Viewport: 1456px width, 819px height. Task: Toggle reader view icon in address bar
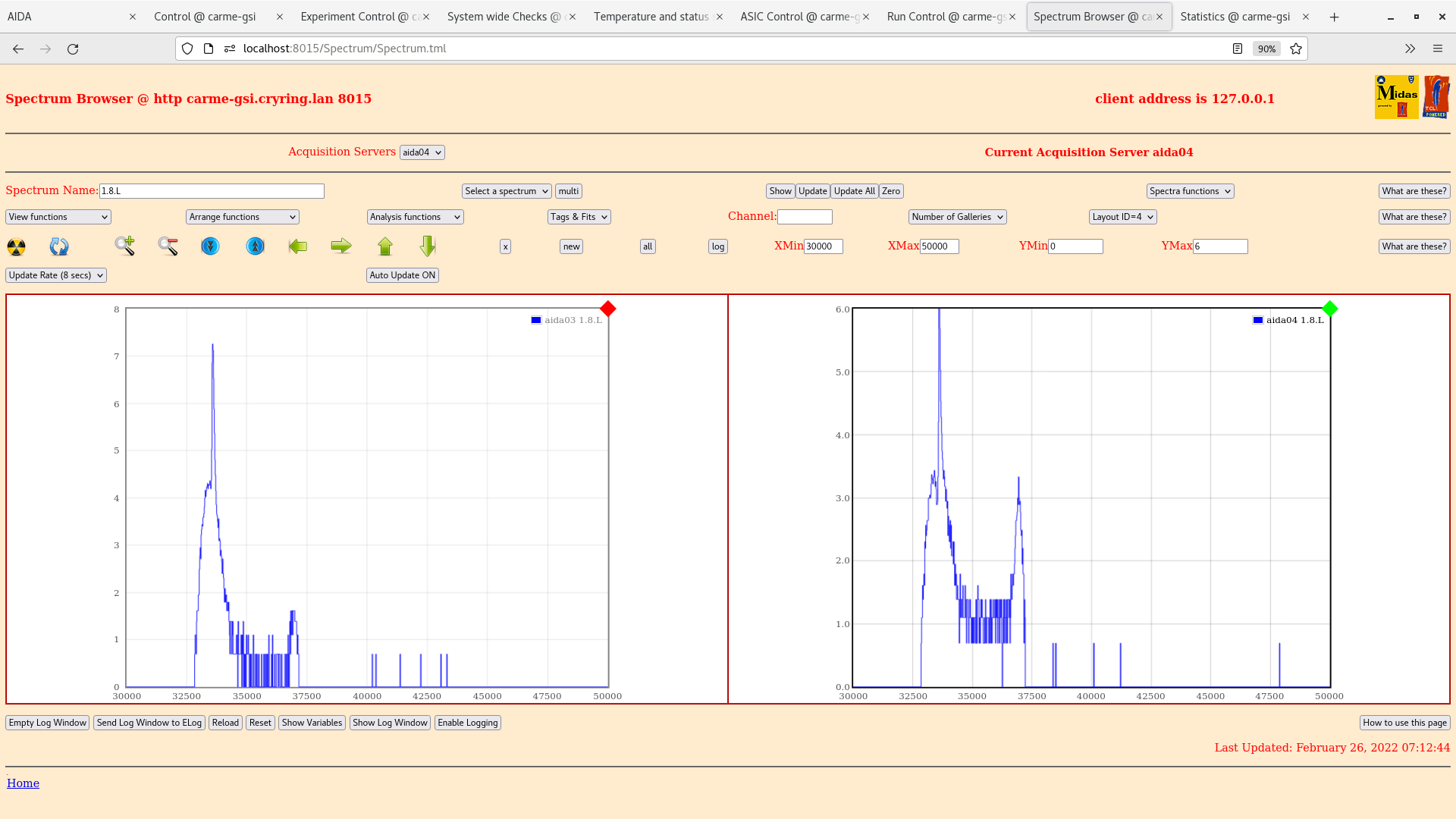pyautogui.click(x=1238, y=49)
